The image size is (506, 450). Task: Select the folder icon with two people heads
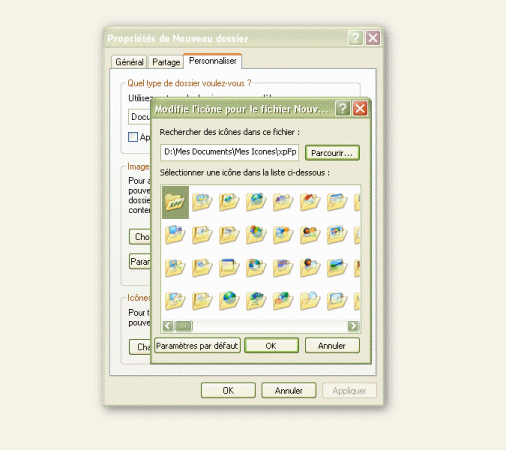click(x=310, y=234)
